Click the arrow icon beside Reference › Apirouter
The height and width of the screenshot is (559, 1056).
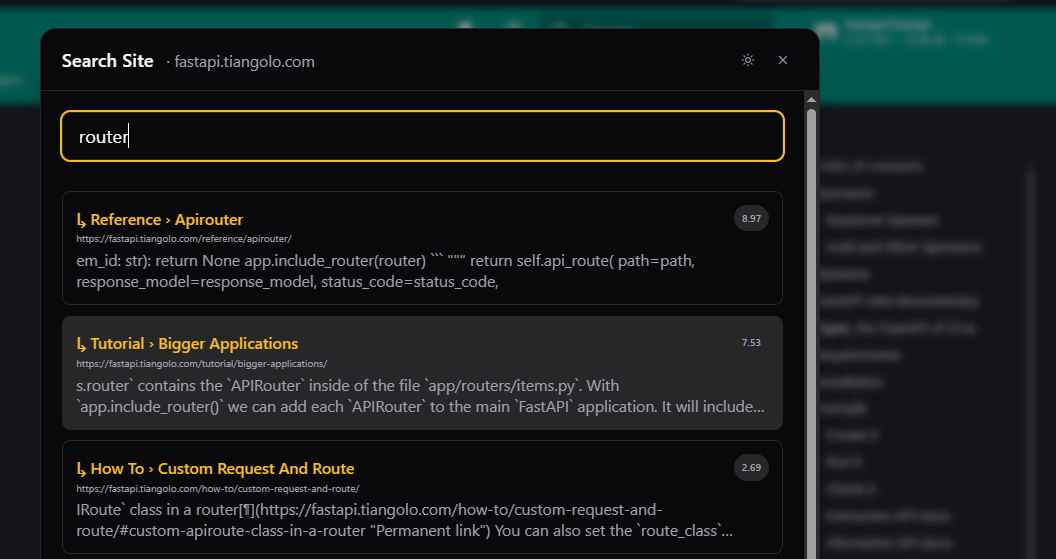[x=81, y=220]
